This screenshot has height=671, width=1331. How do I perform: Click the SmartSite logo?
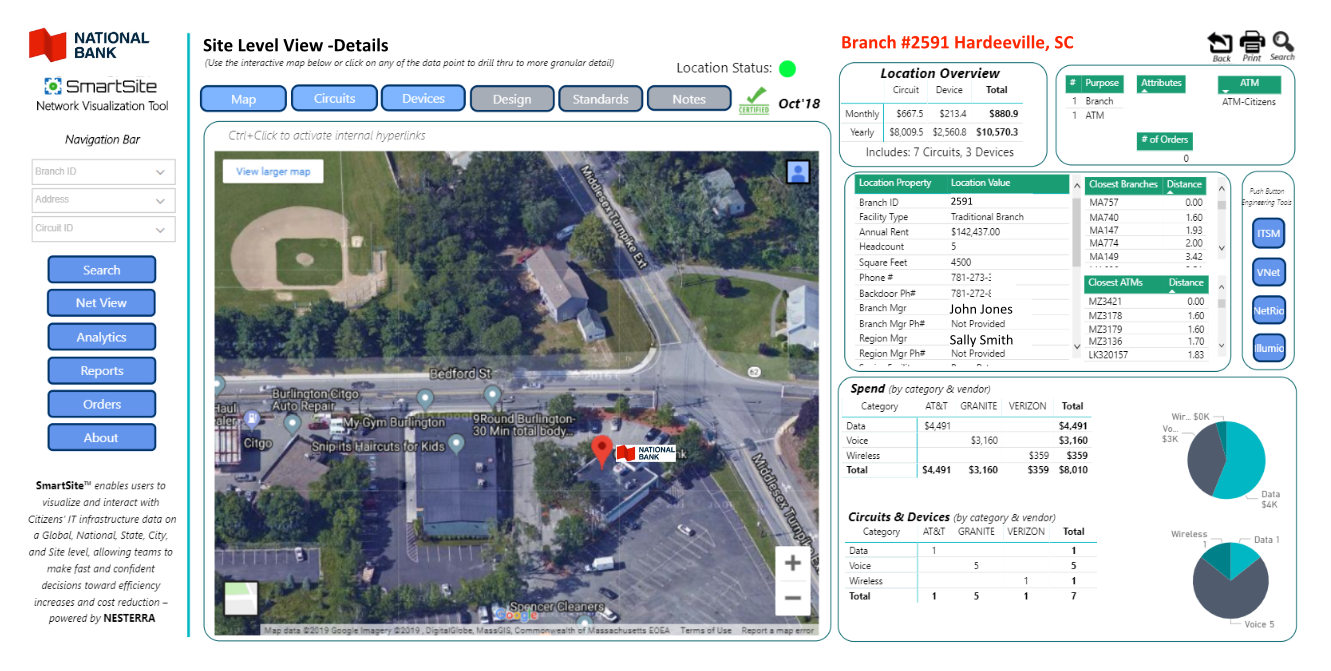pos(101,86)
